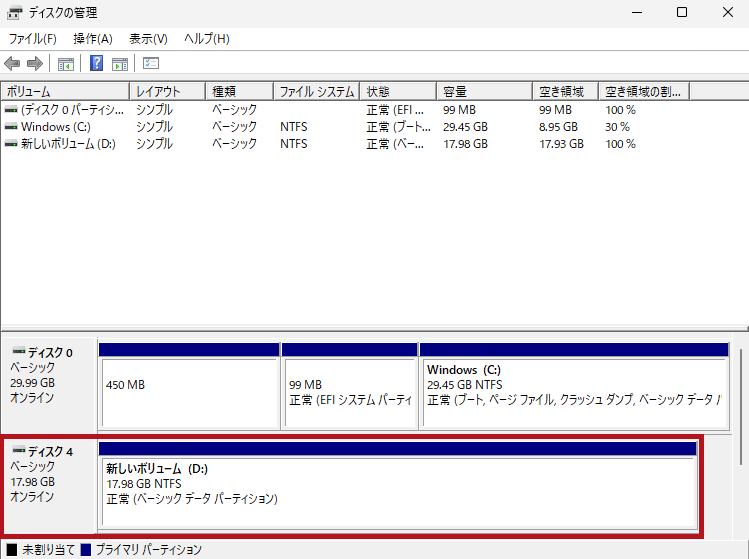The height and width of the screenshot is (559, 749).
Task: Open the 表示(V) menu
Action: click(148, 39)
